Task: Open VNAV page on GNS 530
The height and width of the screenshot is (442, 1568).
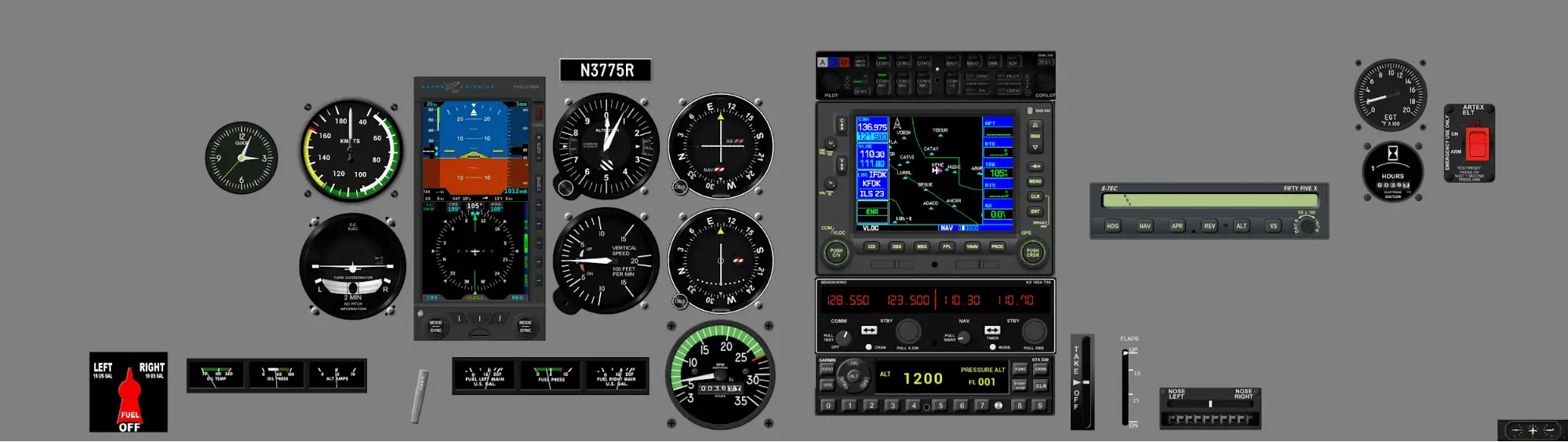Action: pos(972,247)
